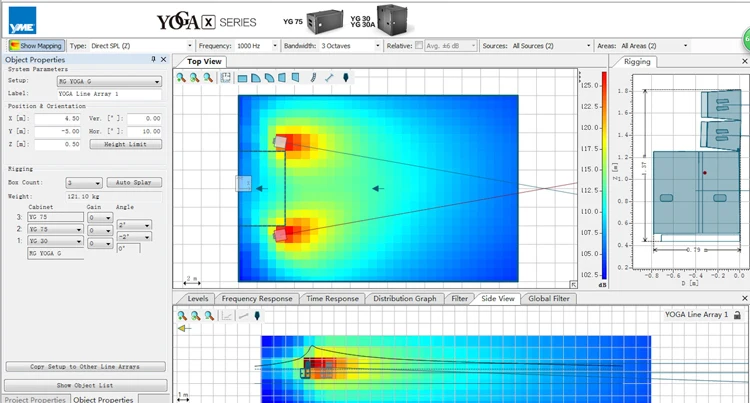
Task: Open the Type Direct SPL (Z) dropdown
Action: pyautogui.click(x=190, y=46)
